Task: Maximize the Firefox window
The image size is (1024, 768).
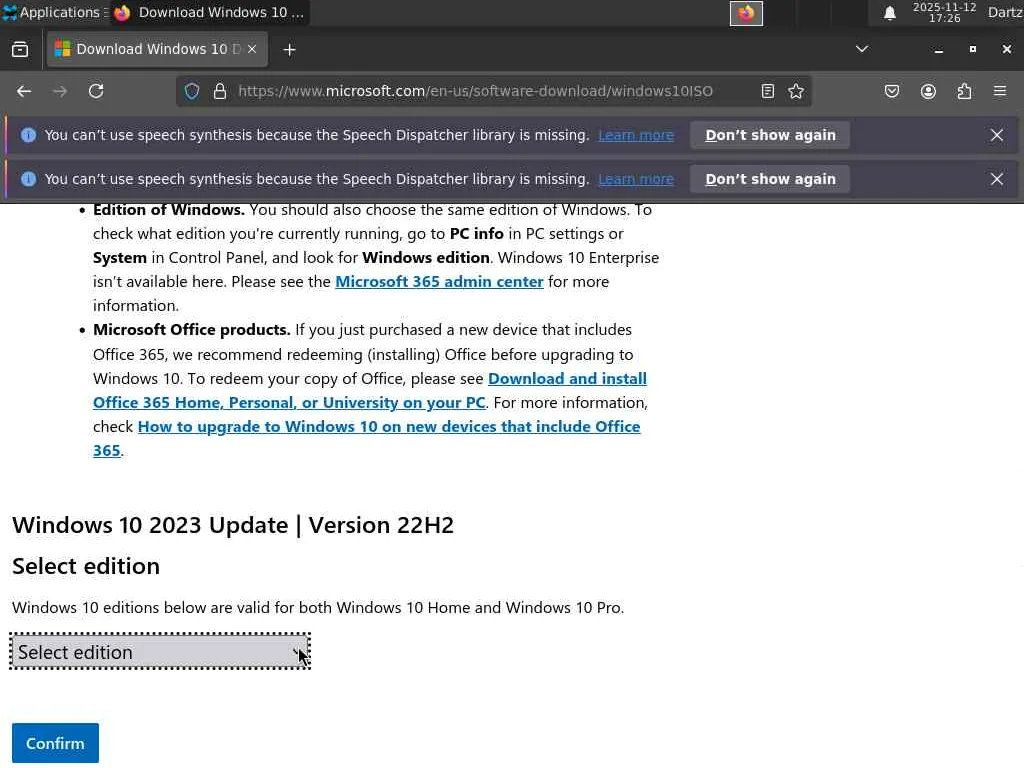Action: [972, 50]
